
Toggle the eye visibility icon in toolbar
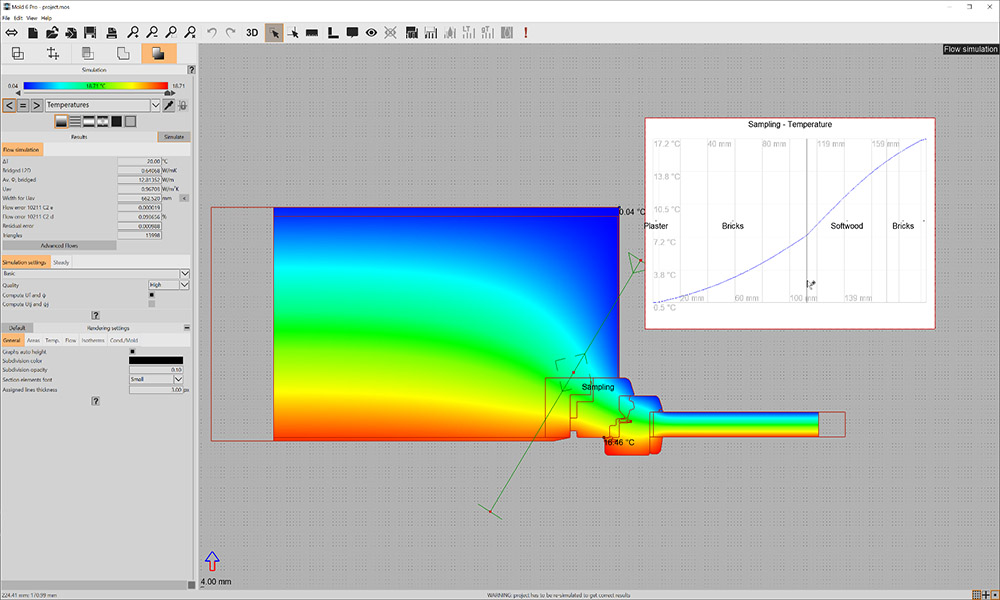371,33
